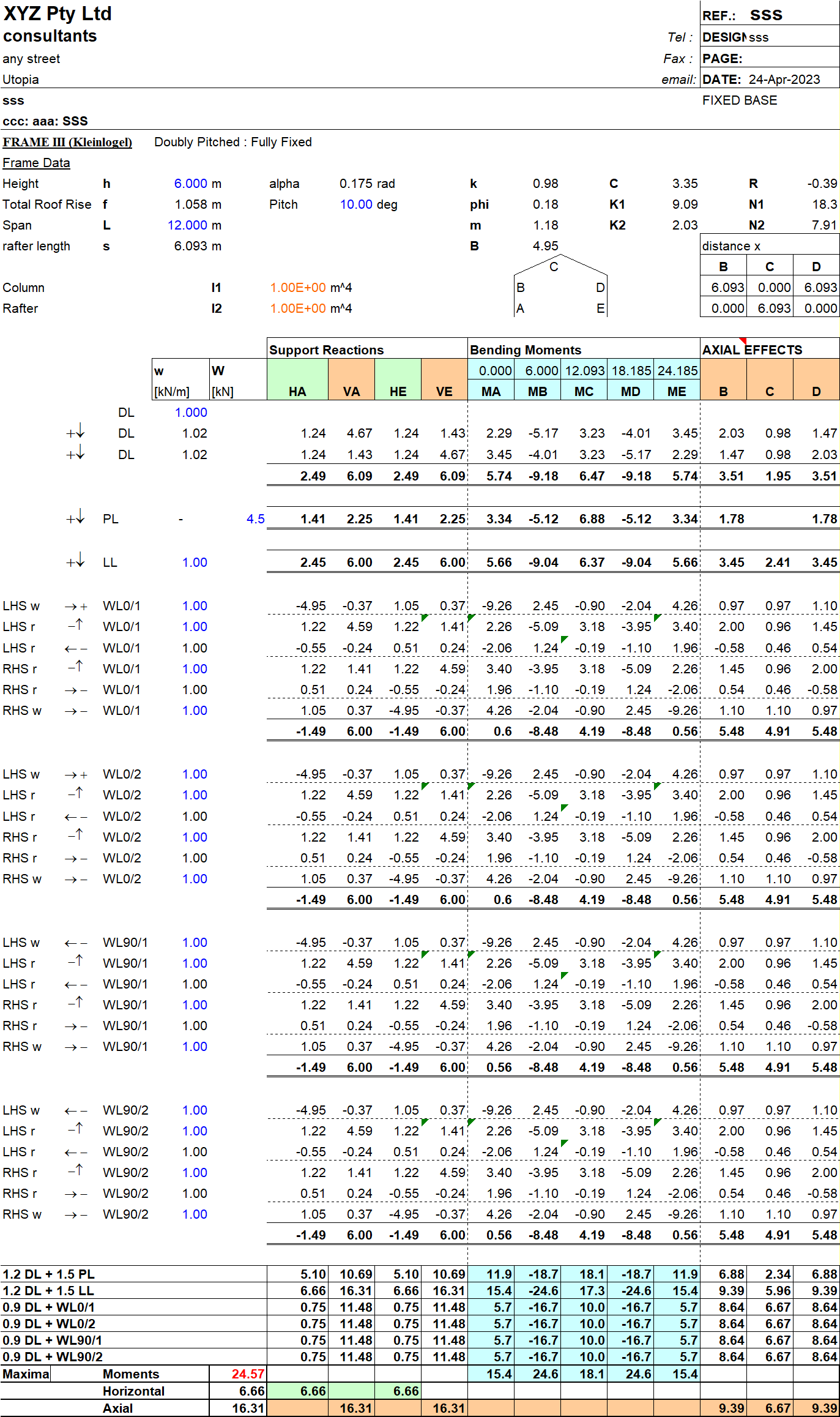This screenshot has width=840, height=1417.
Task: Click the DL load input '1.000'
Action: (x=191, y=413)
